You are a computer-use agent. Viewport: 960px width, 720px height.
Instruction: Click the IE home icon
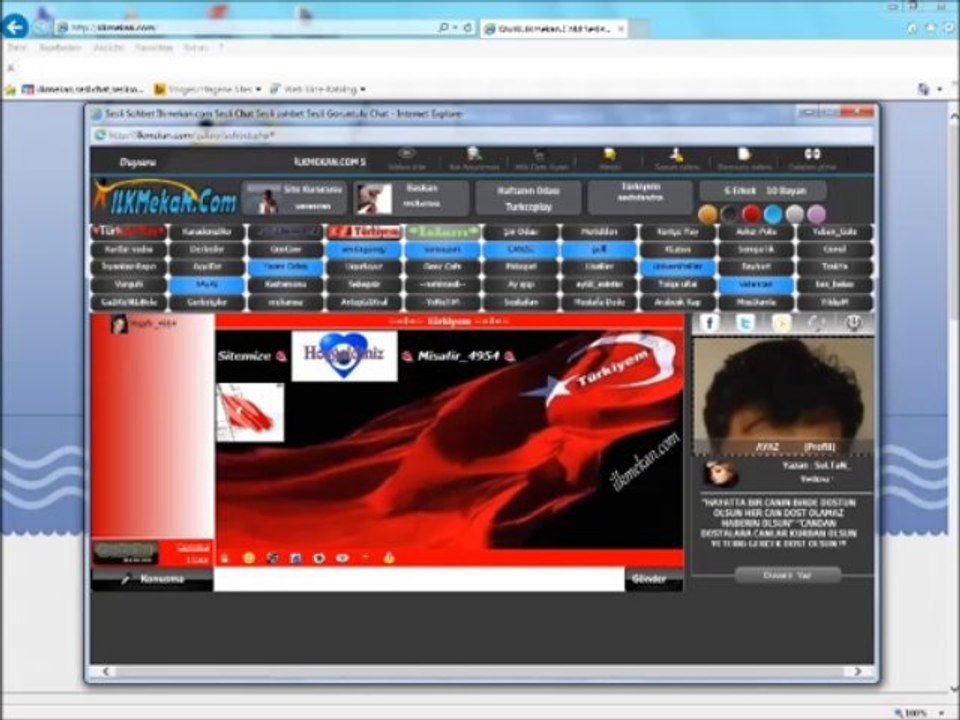click(x=912, y=28)
